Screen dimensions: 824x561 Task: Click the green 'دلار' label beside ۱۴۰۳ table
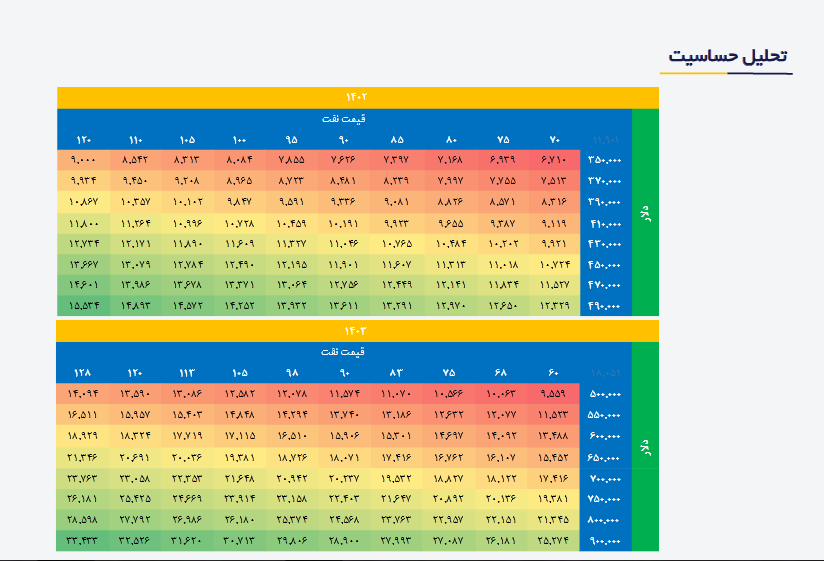click(646, 446)
